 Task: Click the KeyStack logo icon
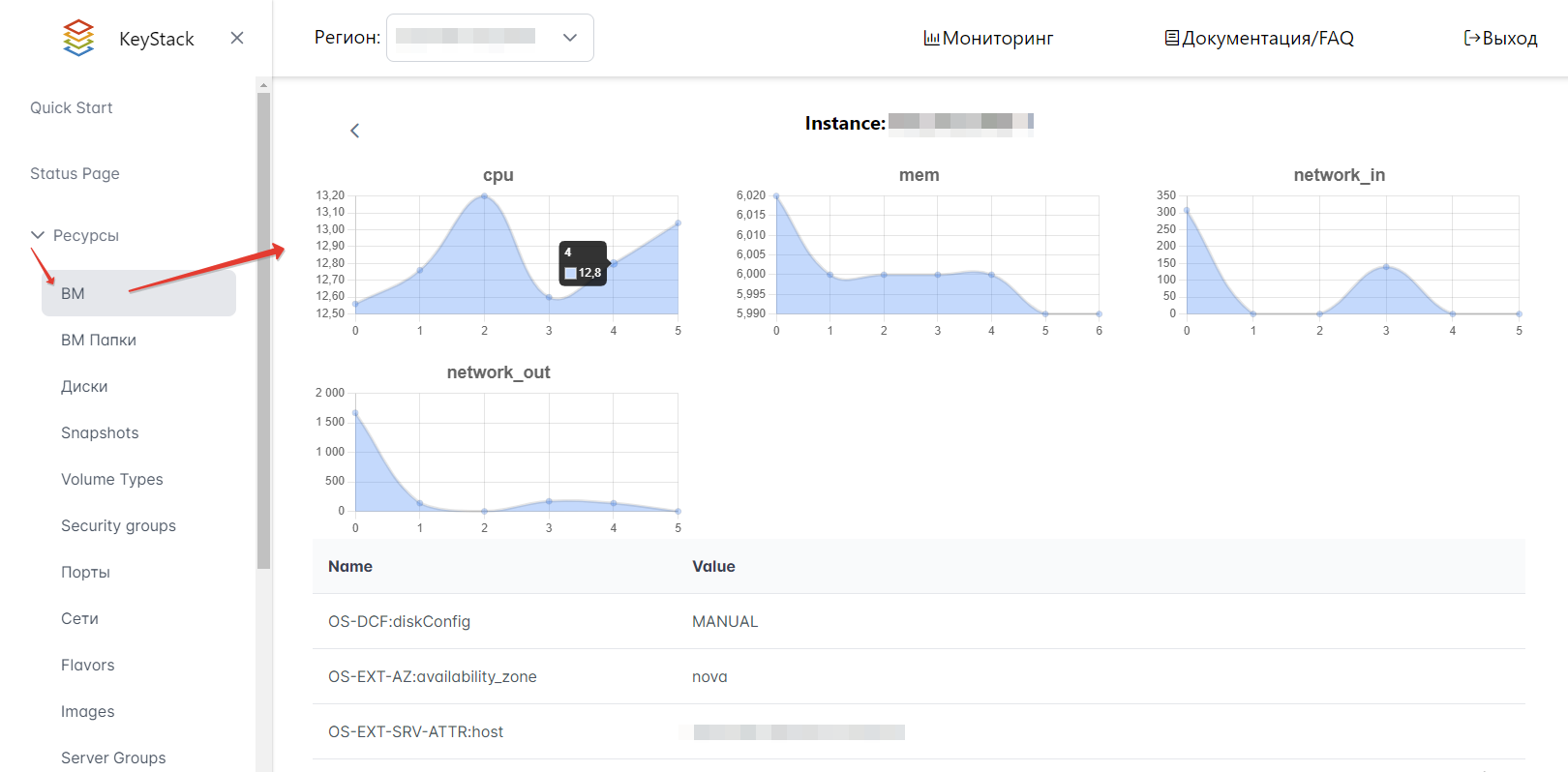[x=78, y=38]
